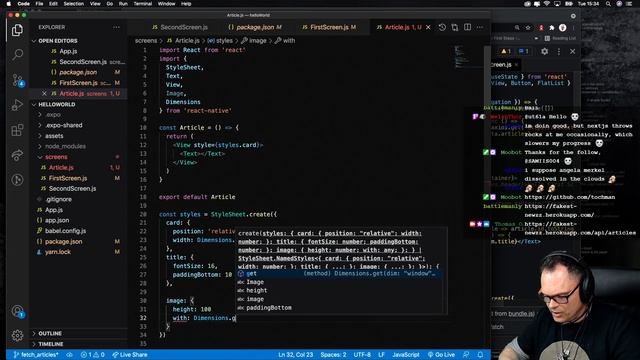The image size is (640, 360).
Task: Open the Accounts icon in activity bar
Action: click(x=17, y=311)
